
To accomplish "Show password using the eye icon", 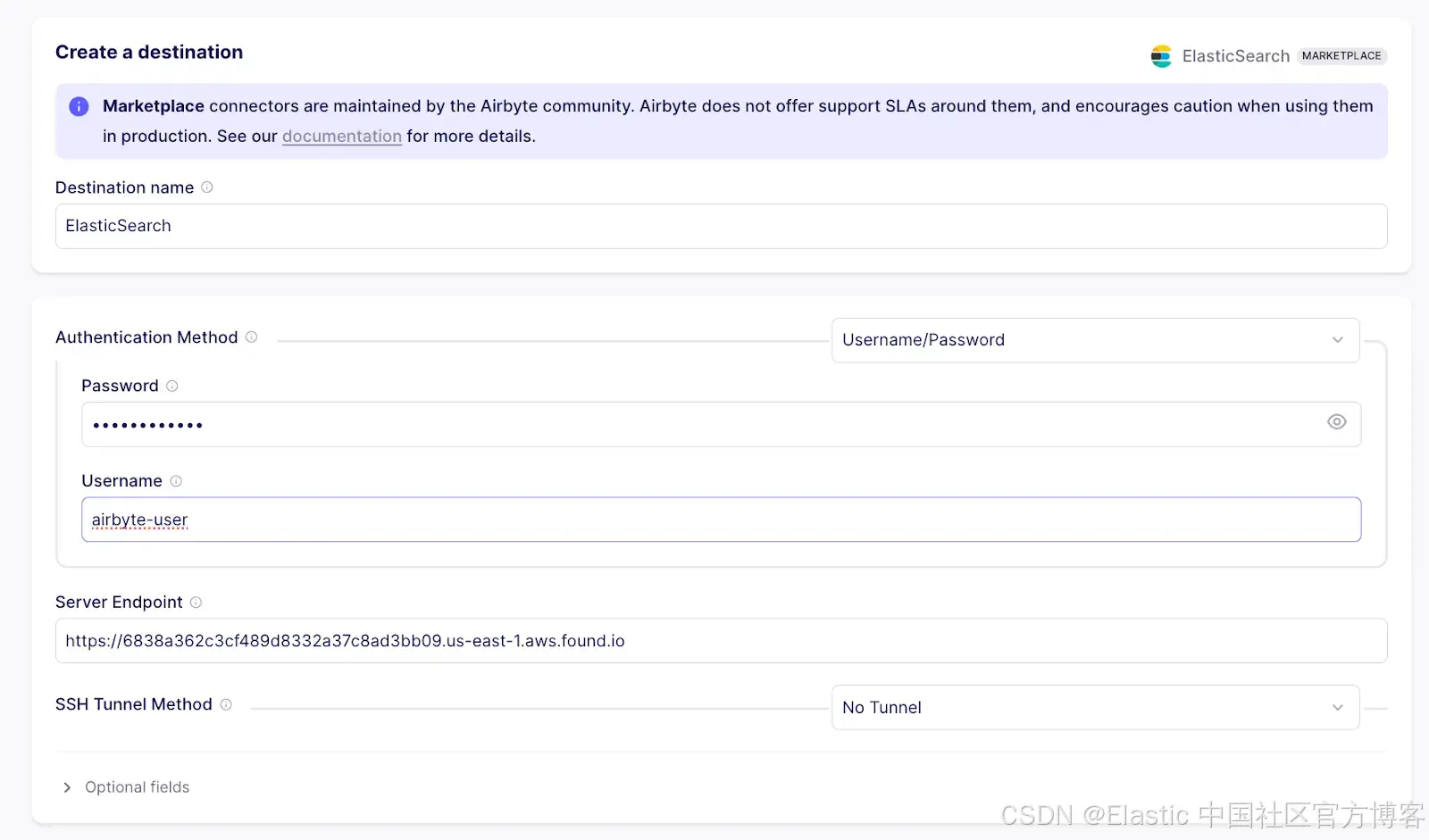I will (x=1336, y=422).
